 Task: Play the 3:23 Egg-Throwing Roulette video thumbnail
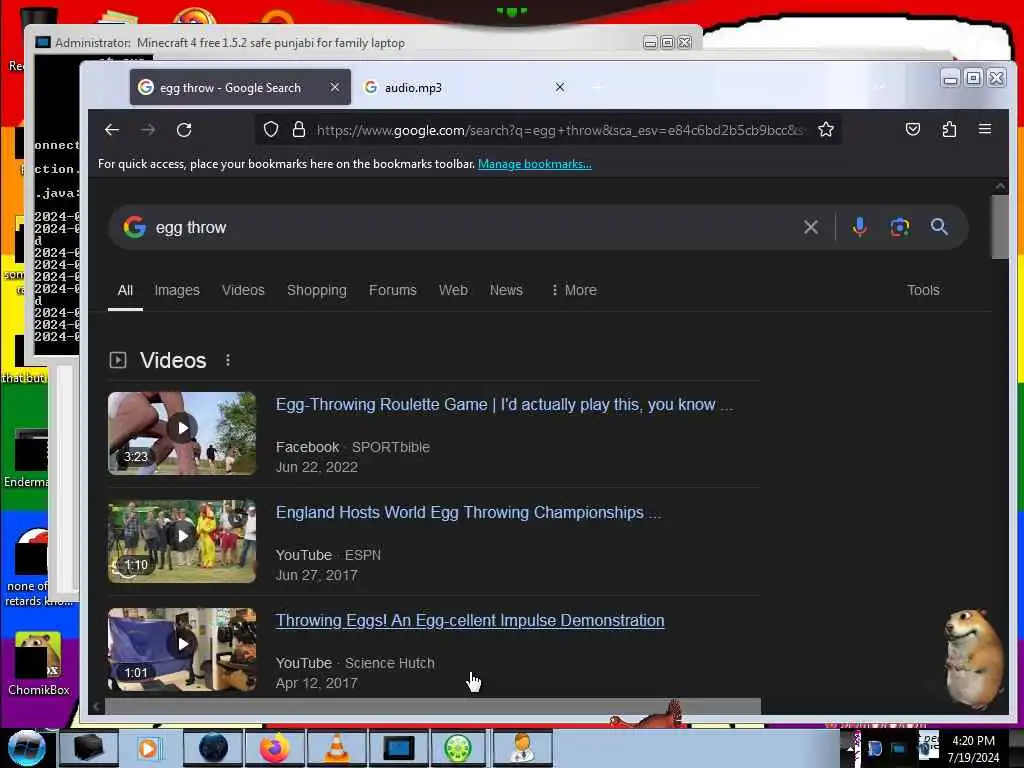[x=182, y=433]
